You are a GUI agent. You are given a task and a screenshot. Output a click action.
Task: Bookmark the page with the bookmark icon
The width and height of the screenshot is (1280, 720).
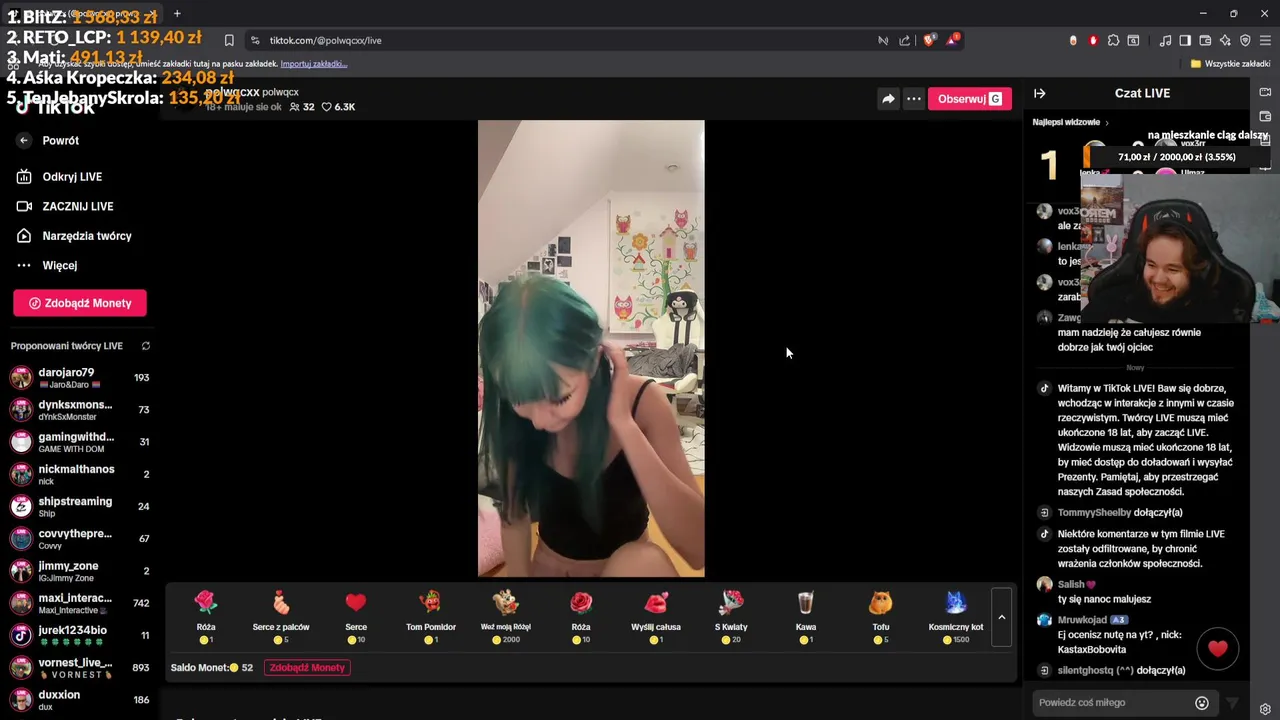229,40
